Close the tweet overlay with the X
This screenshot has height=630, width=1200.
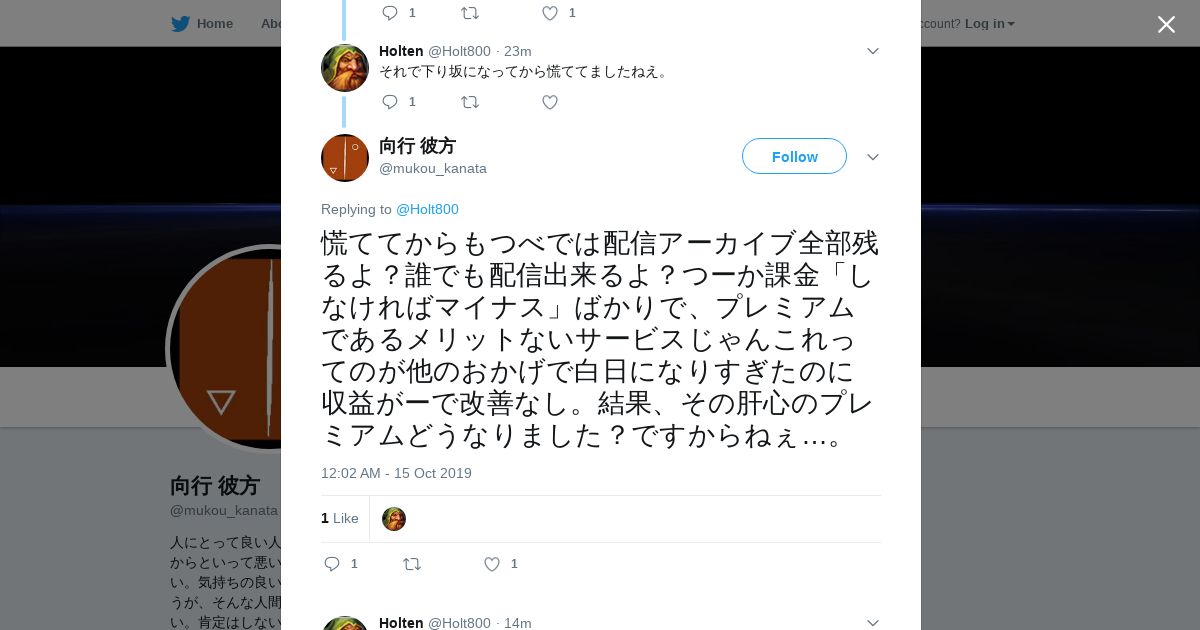point(1166,24)
